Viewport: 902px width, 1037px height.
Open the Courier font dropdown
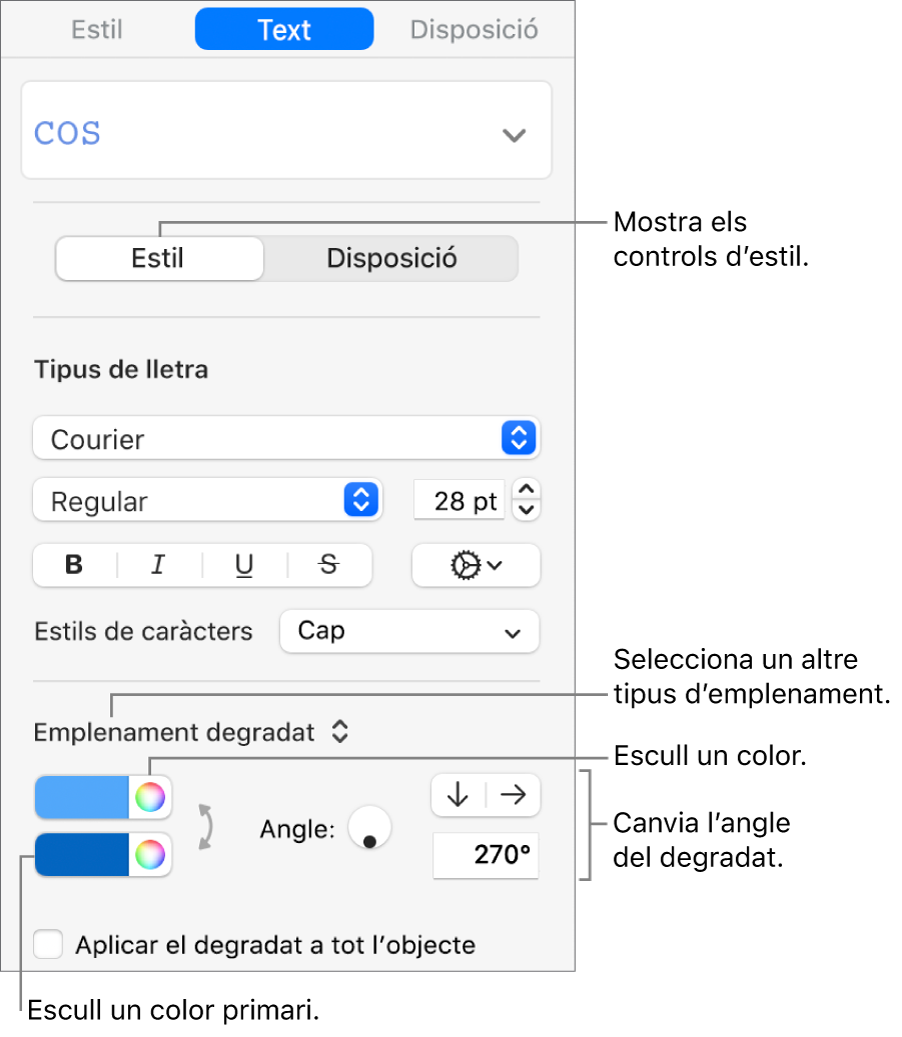286,438
